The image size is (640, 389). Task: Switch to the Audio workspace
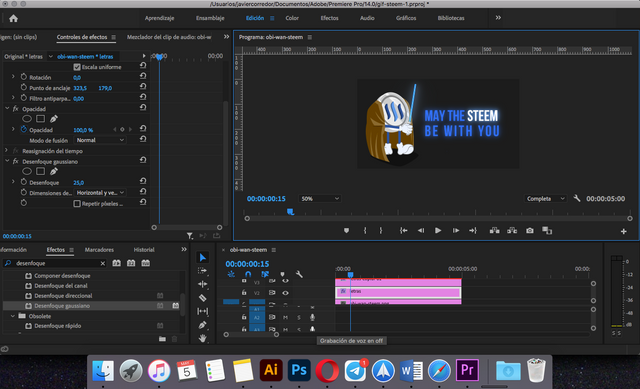[x=367, y=18]
